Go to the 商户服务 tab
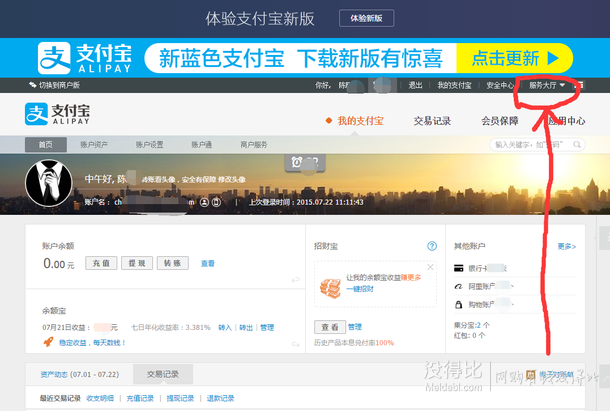Screen dimensions: 610x411 click(x=254, y=145)
